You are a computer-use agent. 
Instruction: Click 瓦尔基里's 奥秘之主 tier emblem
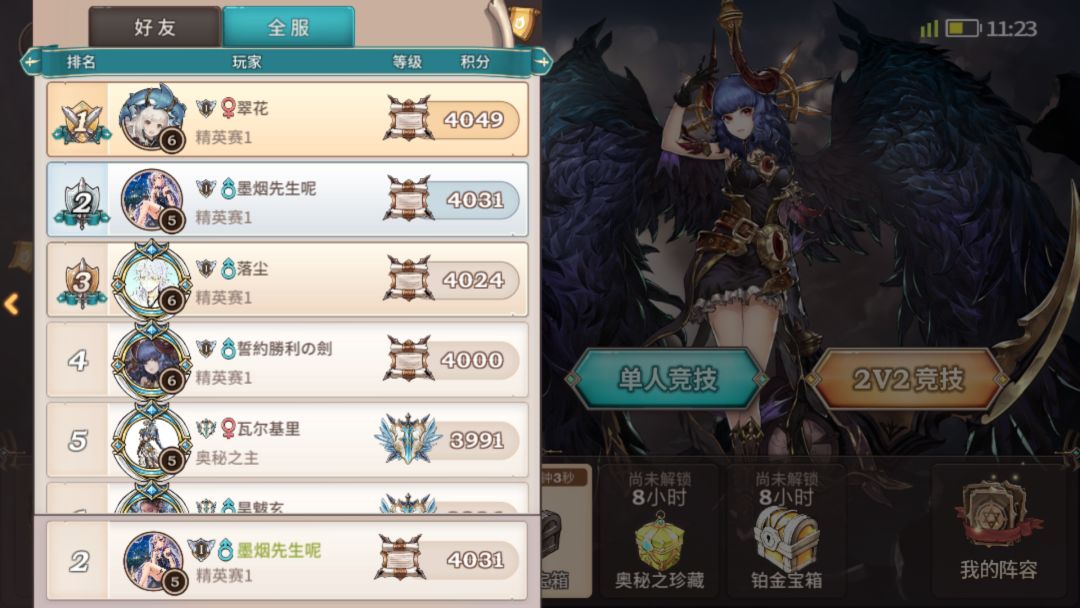coord(408,439)
